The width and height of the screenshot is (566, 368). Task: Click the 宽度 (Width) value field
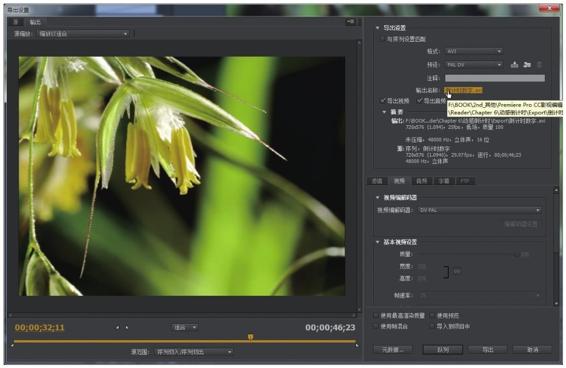tap(422, 267)
